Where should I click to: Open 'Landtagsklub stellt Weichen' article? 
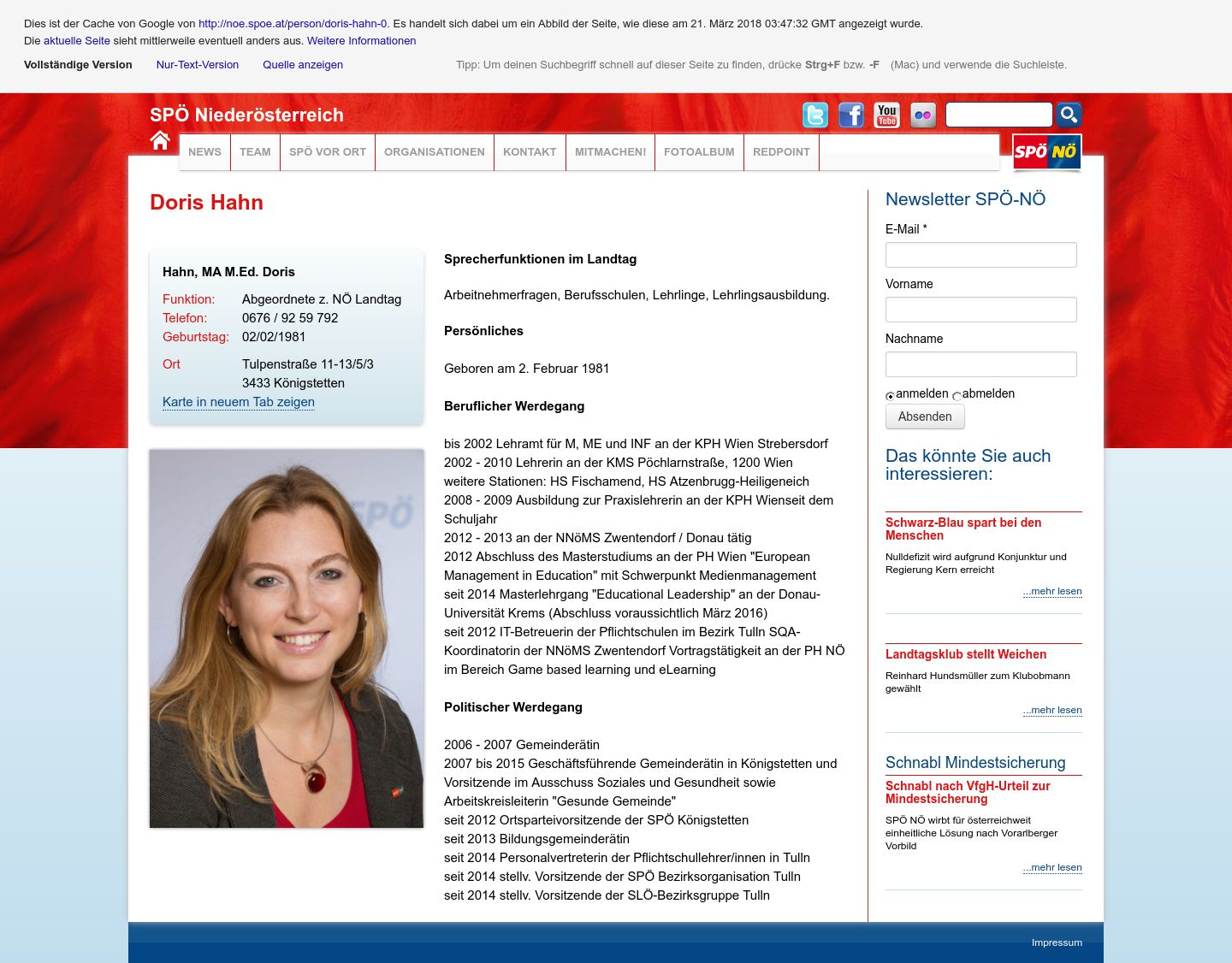[x=966, y=654]
